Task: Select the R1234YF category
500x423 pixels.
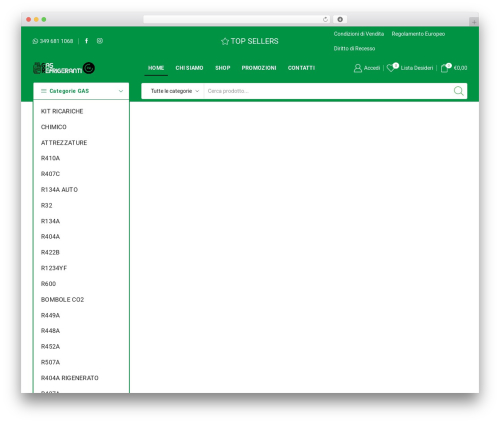Action: 54,268
